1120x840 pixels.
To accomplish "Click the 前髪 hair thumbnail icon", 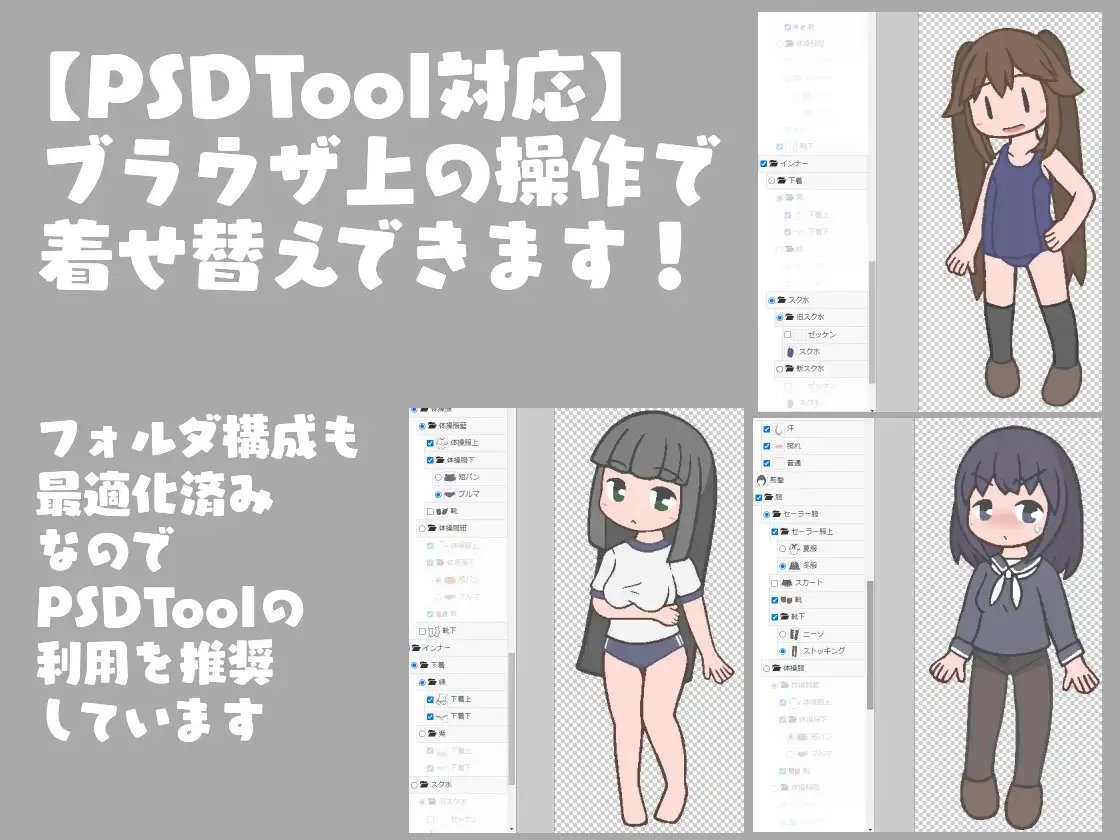I will point(761,480).
